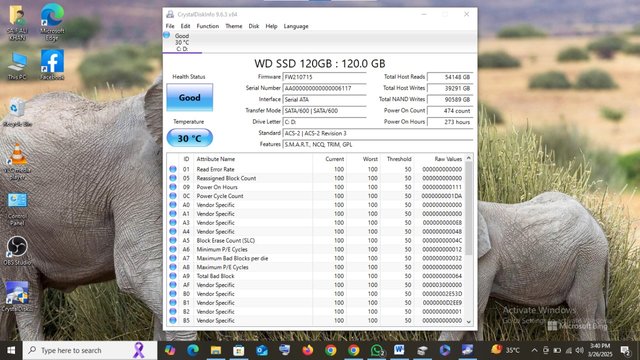
Task: Click the Threshold column header
Action: point(397,159)
